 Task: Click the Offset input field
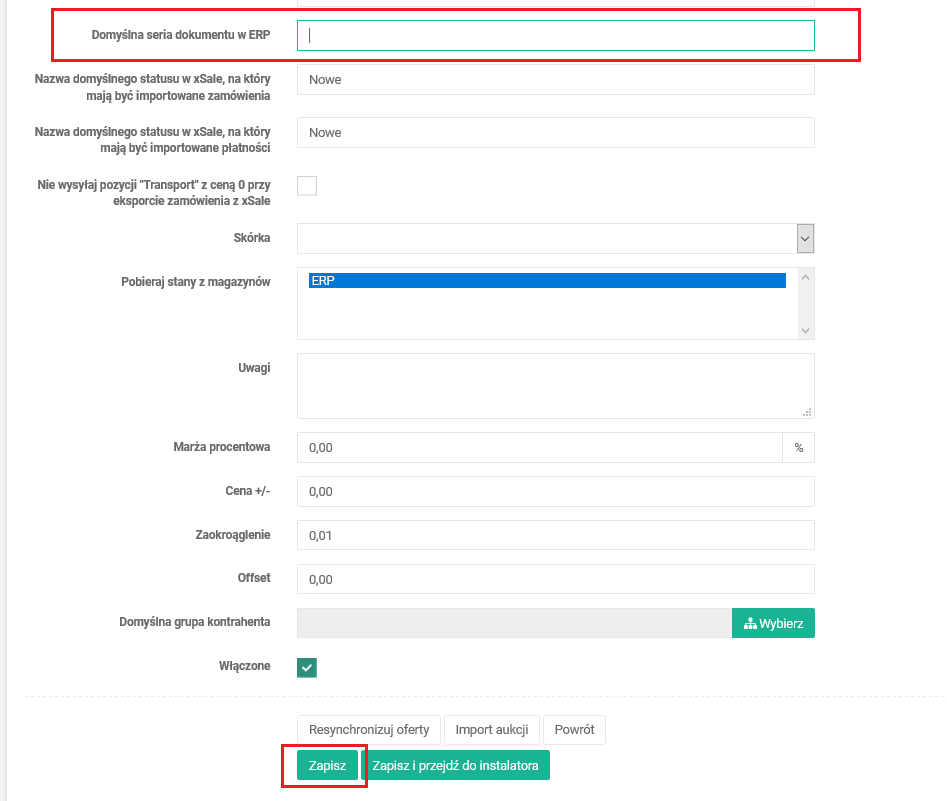[555, 579]
